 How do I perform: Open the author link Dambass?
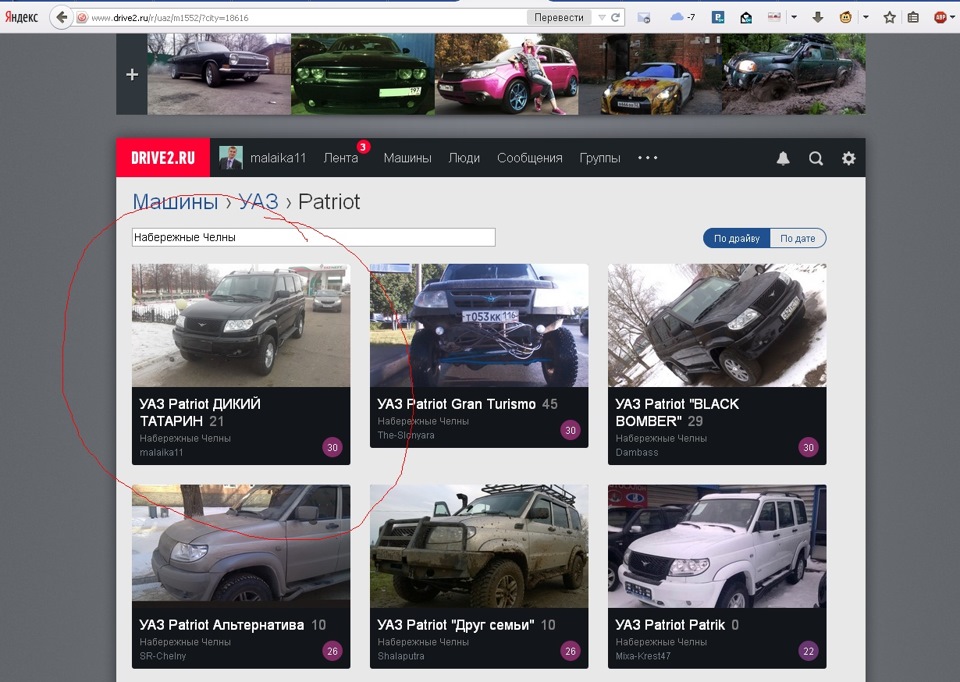tap(637, 452)
